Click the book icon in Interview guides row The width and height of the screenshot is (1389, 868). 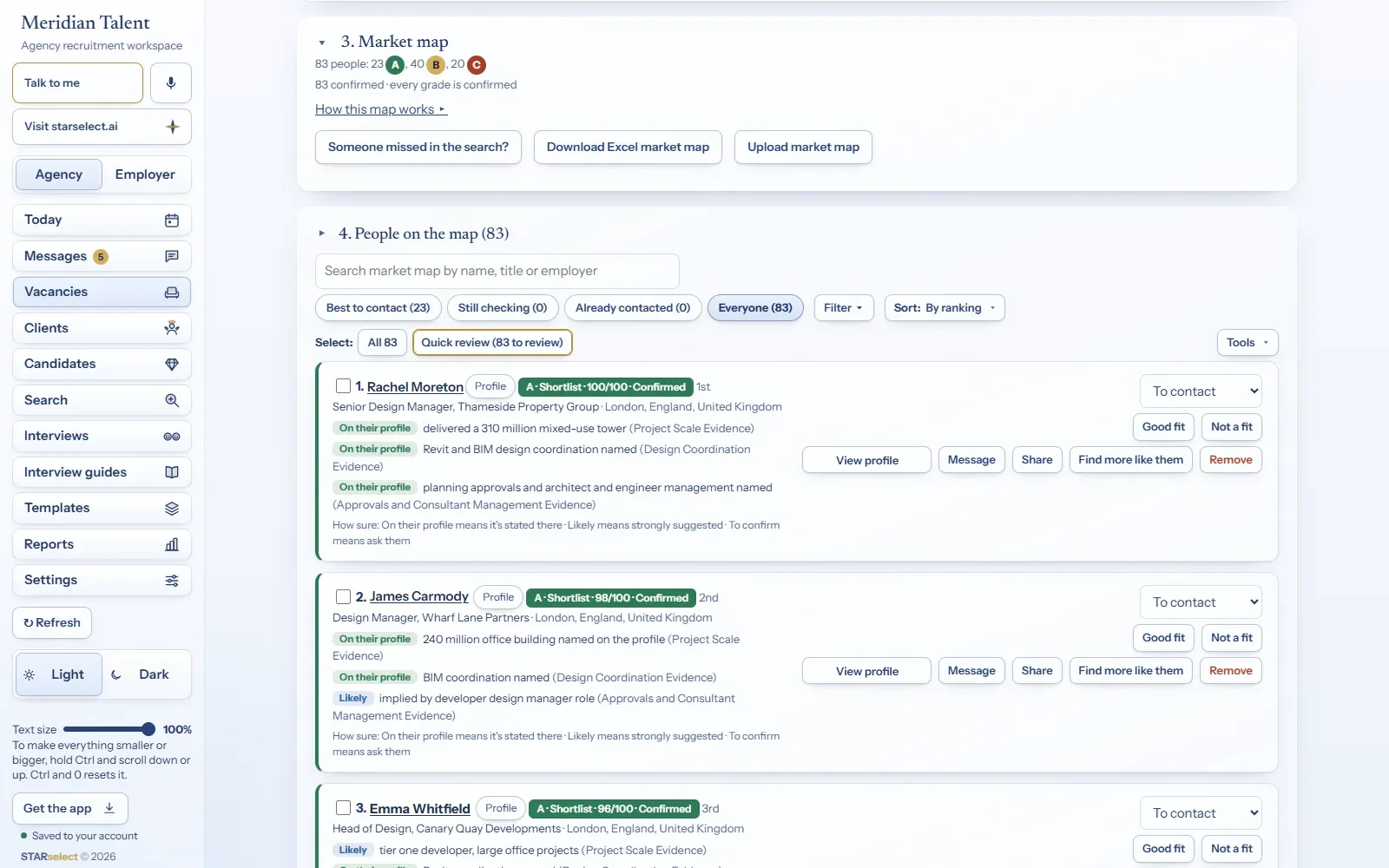[172, 472]
